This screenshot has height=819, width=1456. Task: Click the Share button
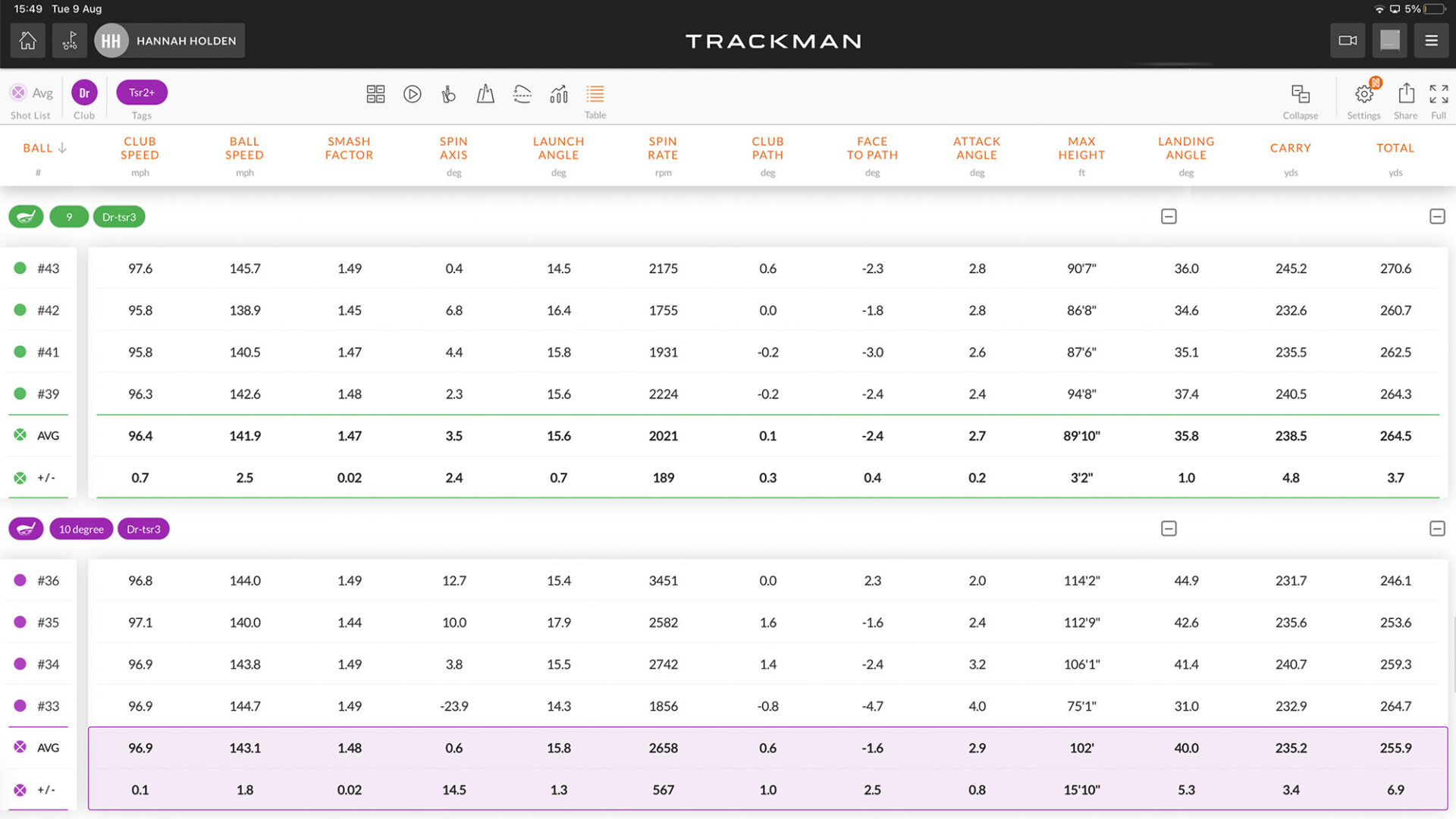tap(1405, 94)
